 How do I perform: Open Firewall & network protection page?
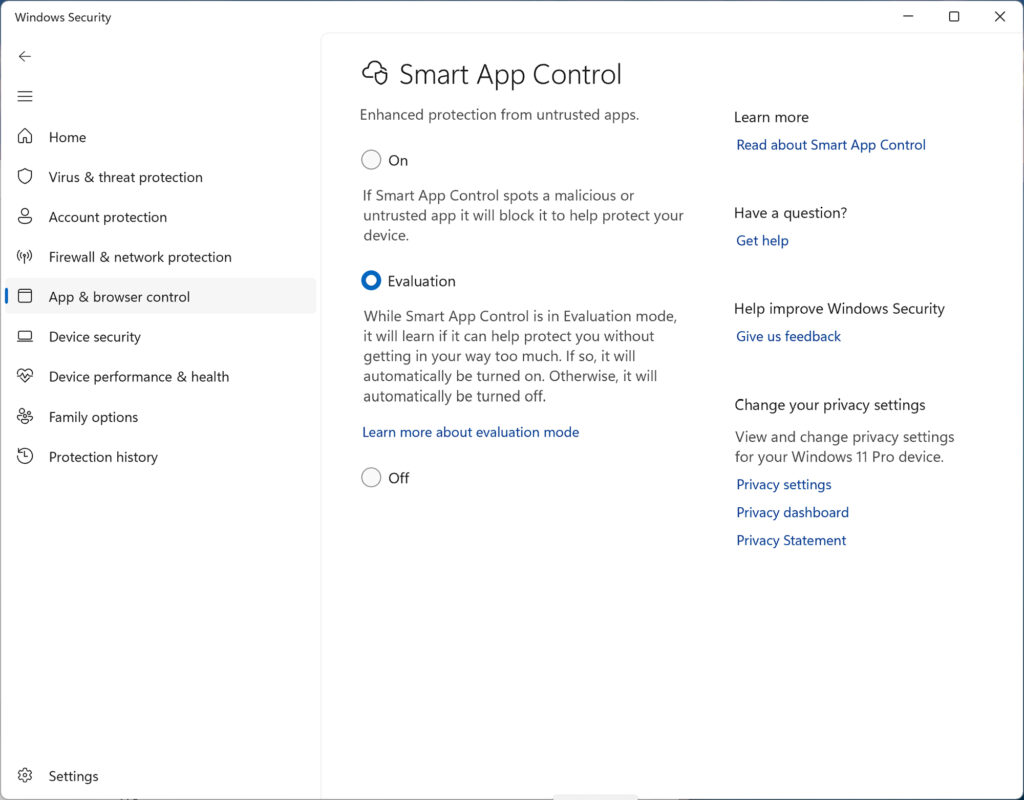click(x=160, y=257)
